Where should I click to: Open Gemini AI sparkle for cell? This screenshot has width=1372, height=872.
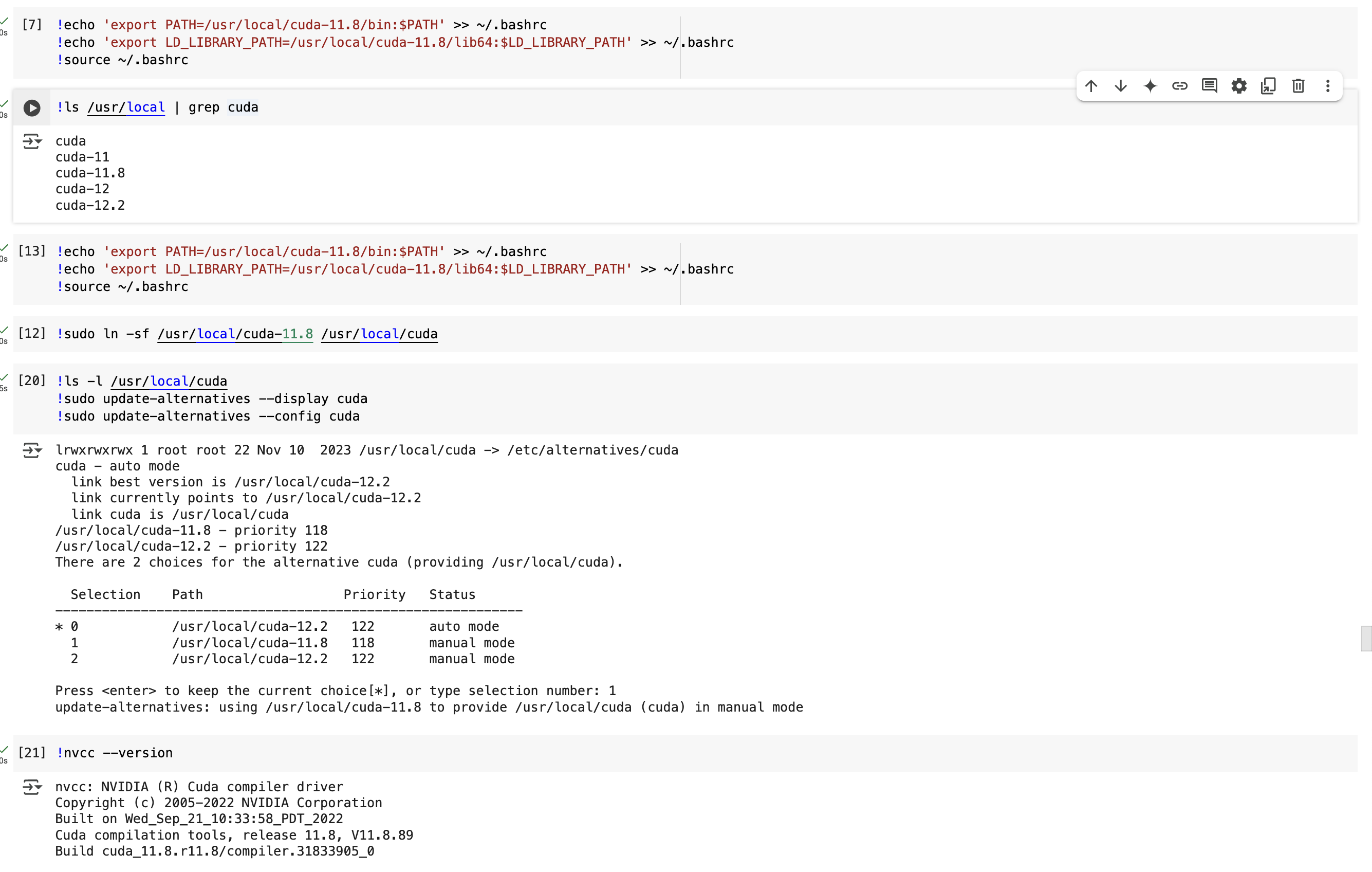[1151, 86]
